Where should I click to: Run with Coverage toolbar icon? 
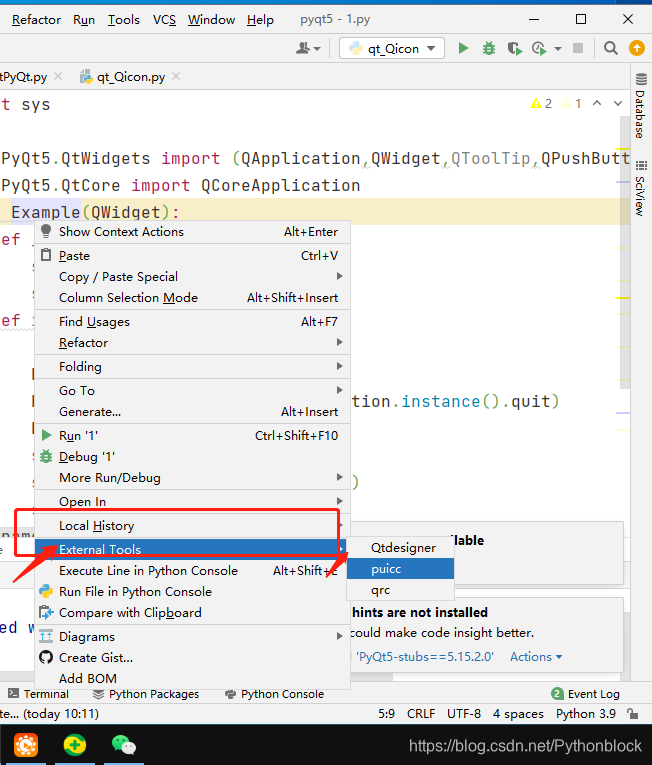pos(514,48)
